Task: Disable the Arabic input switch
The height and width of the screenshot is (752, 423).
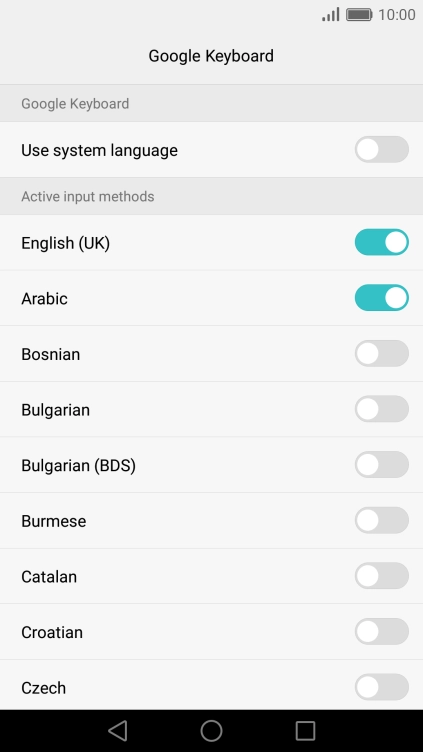Action: tap(382, 298)
